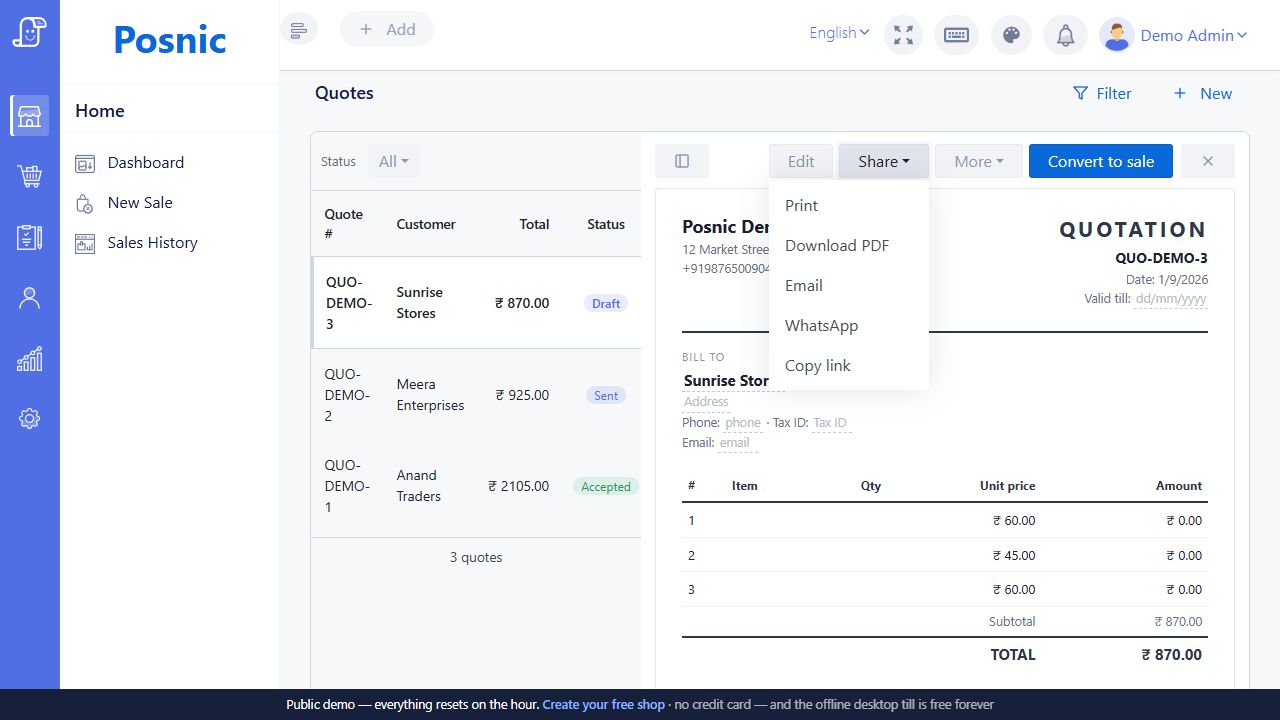Click the Unit price column header
This screenshot has width=1280, height=720.
(x=1007, y=486)
